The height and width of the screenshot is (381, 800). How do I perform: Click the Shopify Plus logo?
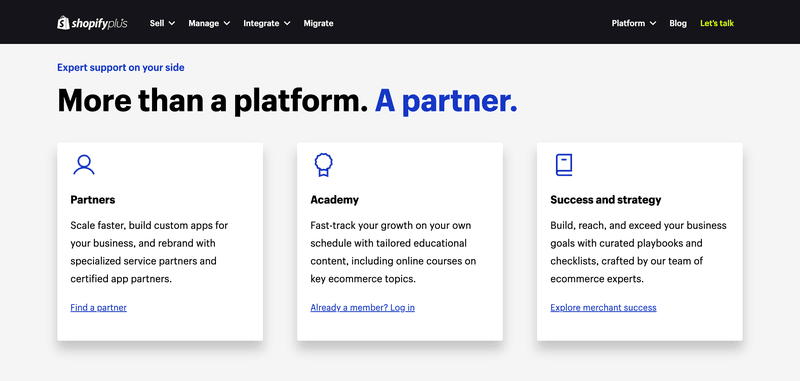92,23
